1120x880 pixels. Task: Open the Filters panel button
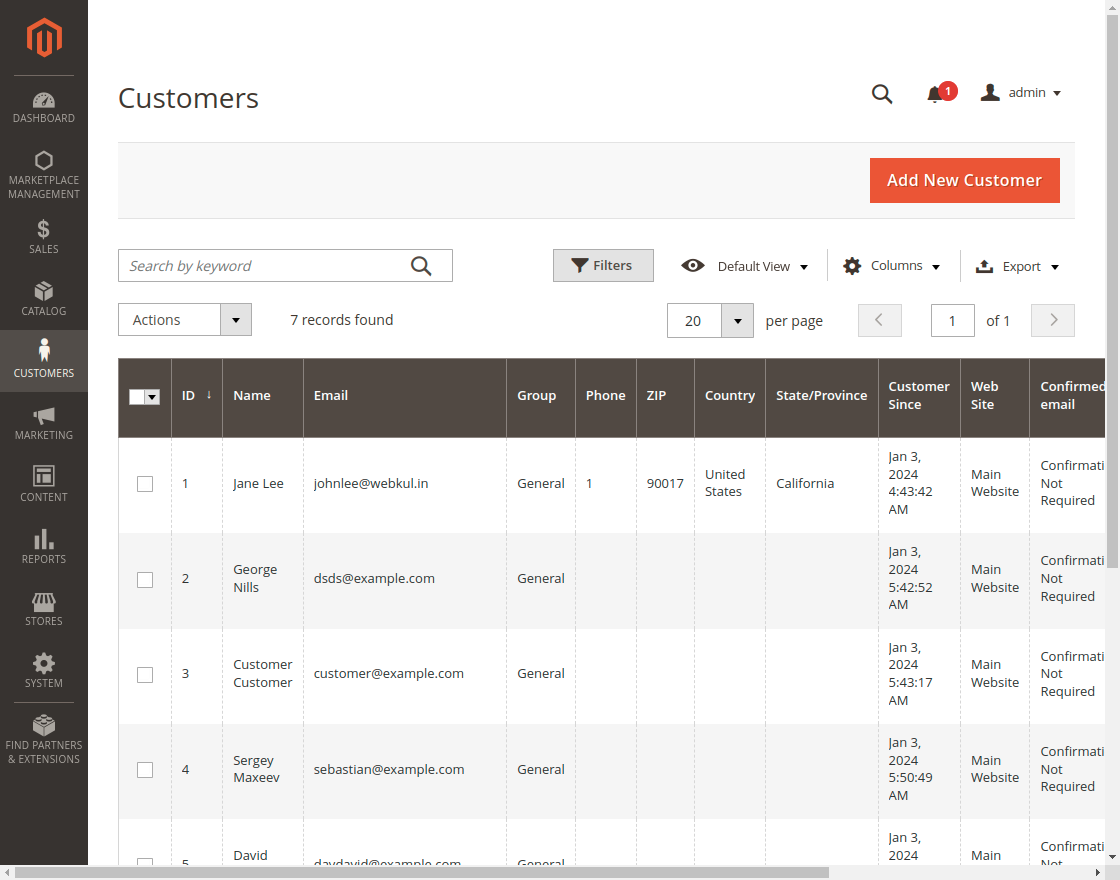tap(603, 266)
